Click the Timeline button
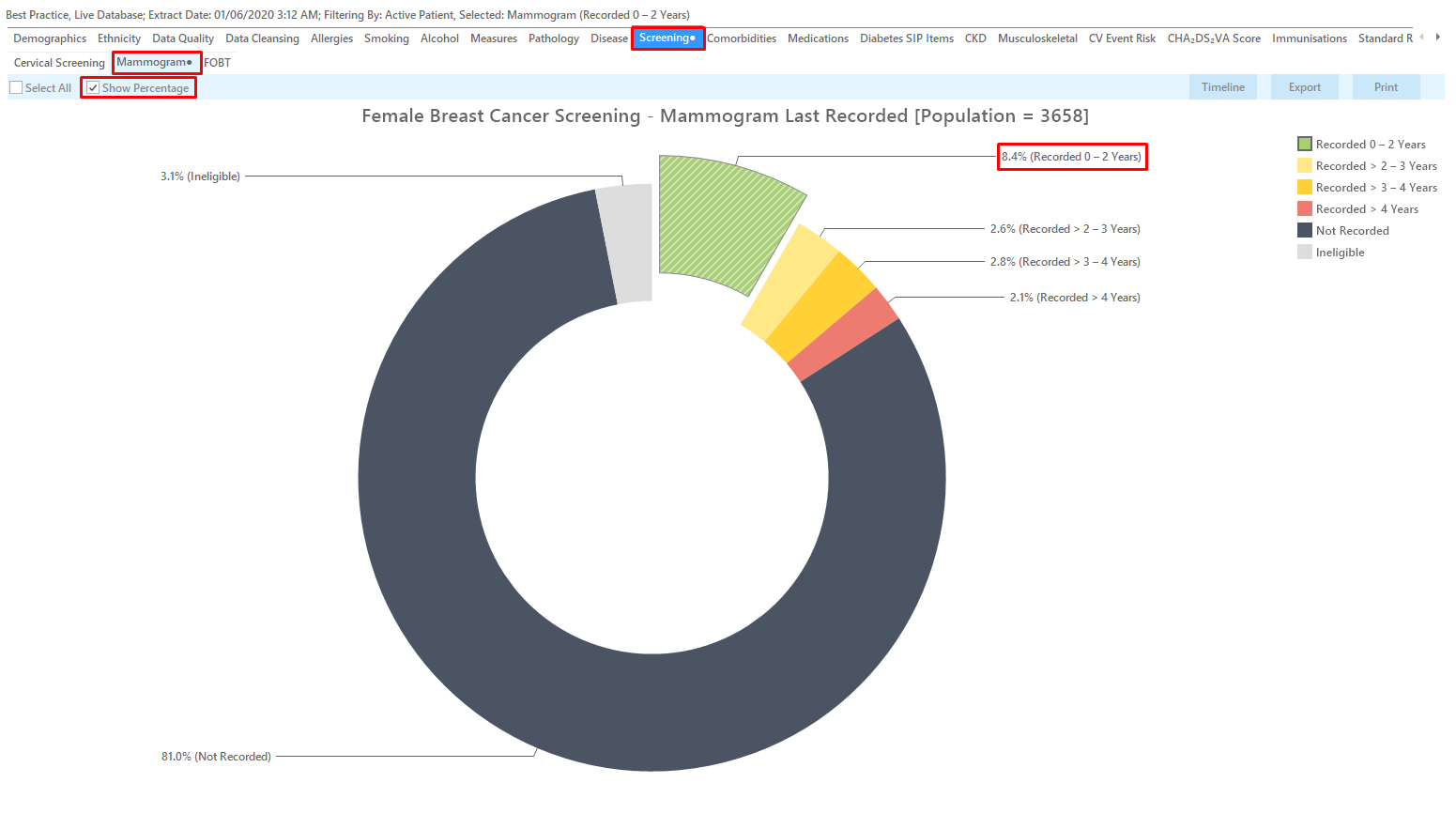The width and height of the screenshot is (1456, 829). (x=1223, y=87)
